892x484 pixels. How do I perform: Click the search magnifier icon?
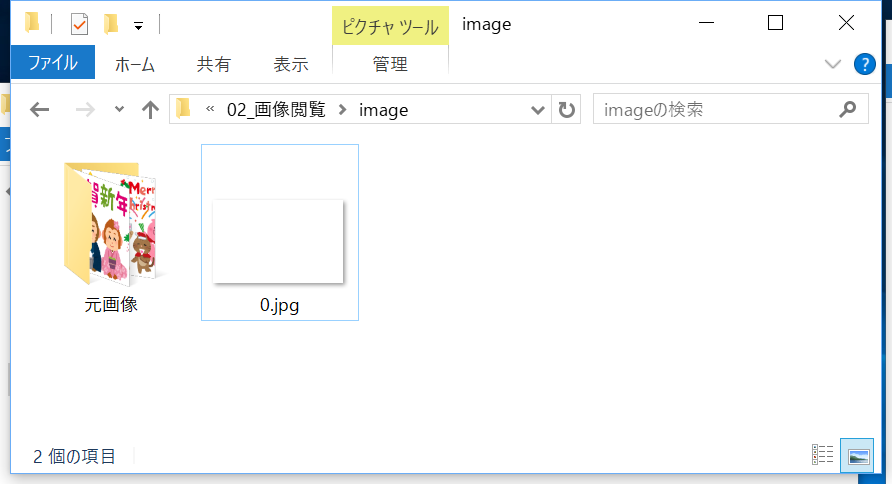[847, 110]
